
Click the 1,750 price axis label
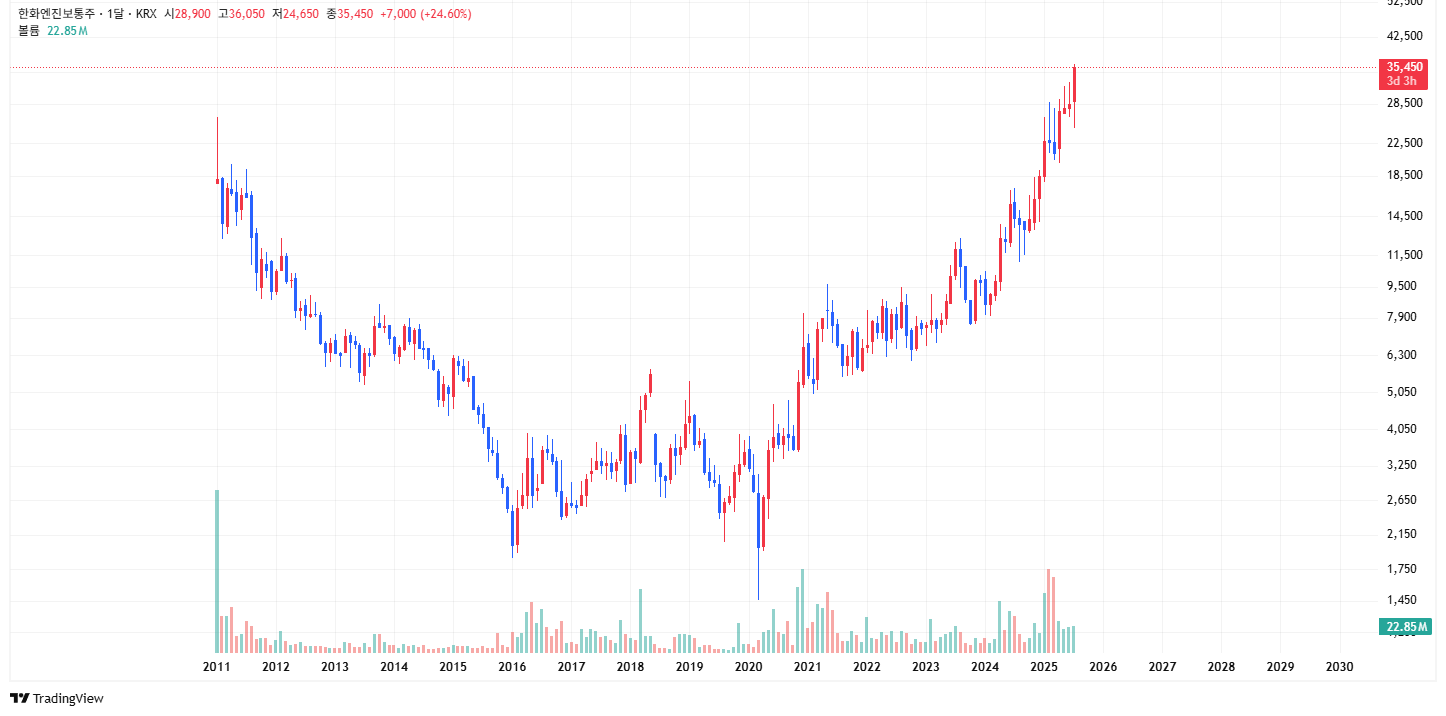coord(1404,569)
